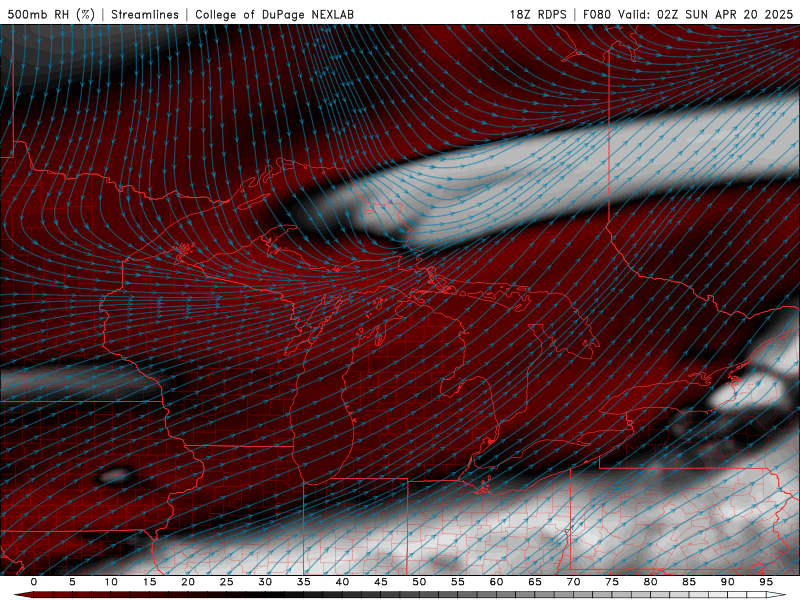The image size is (800, 600).
Task: Click the colorbar label '60'
Action: click(496, 582)
